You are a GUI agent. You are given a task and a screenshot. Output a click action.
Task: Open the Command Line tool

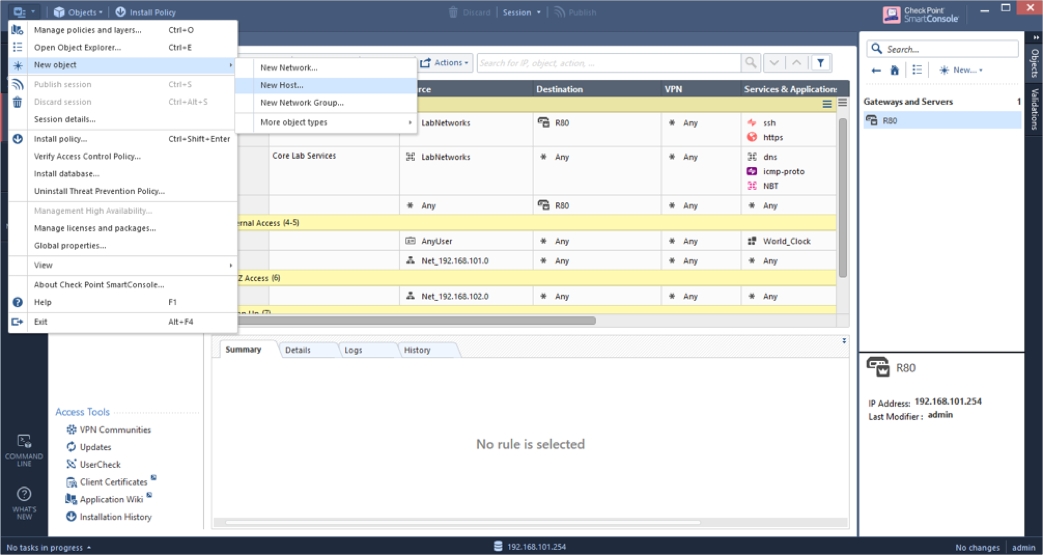point(24,448)
